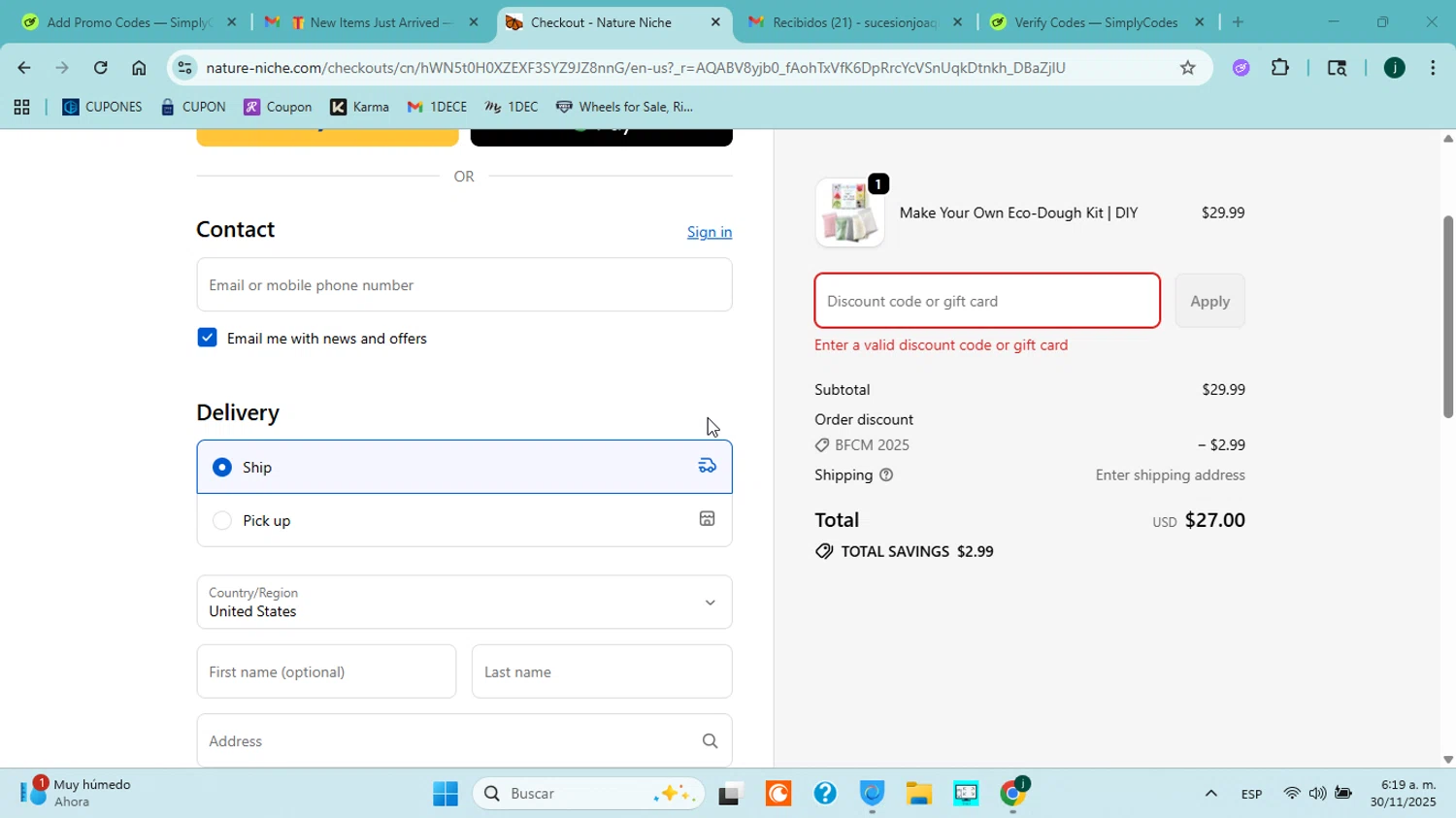Screen dimensions: 1456x818
Task: Go back to the previous page
Action: 23,67
